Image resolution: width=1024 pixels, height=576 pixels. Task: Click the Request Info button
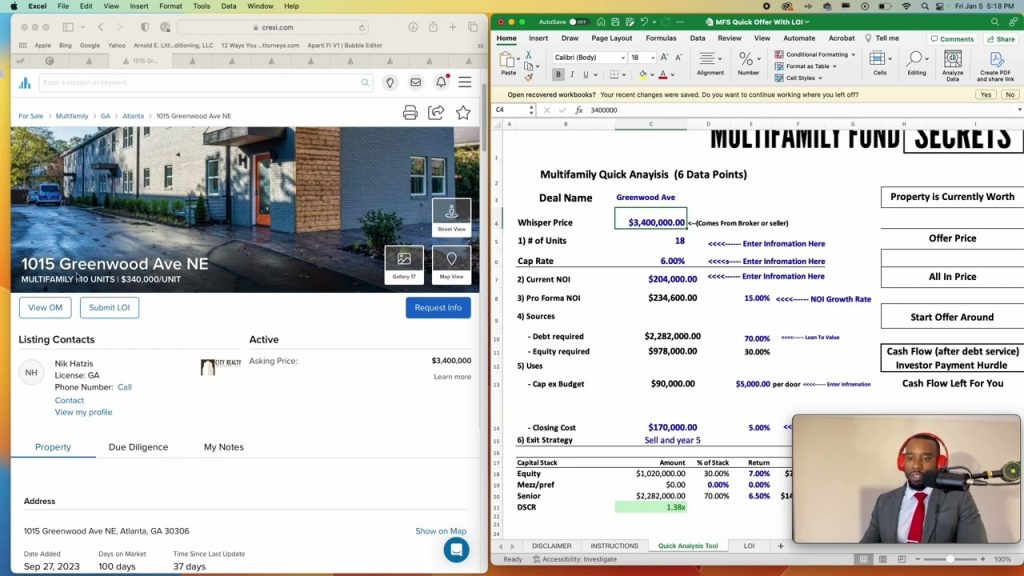pos(438,308)
